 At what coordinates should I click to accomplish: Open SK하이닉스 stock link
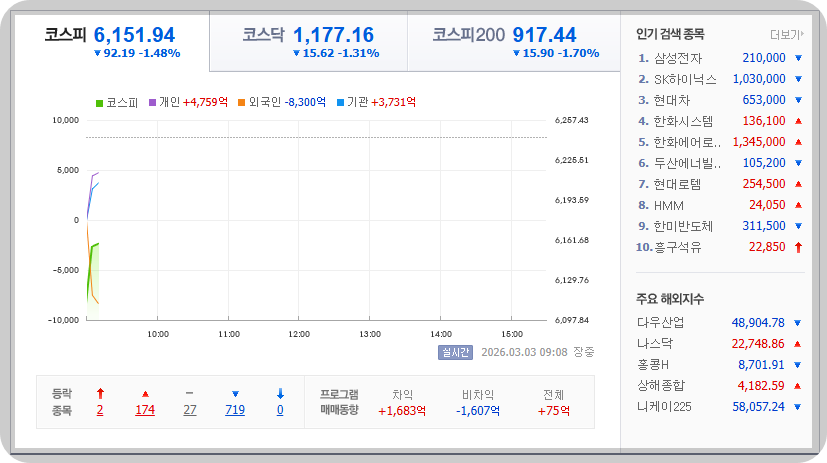point(685,79)
